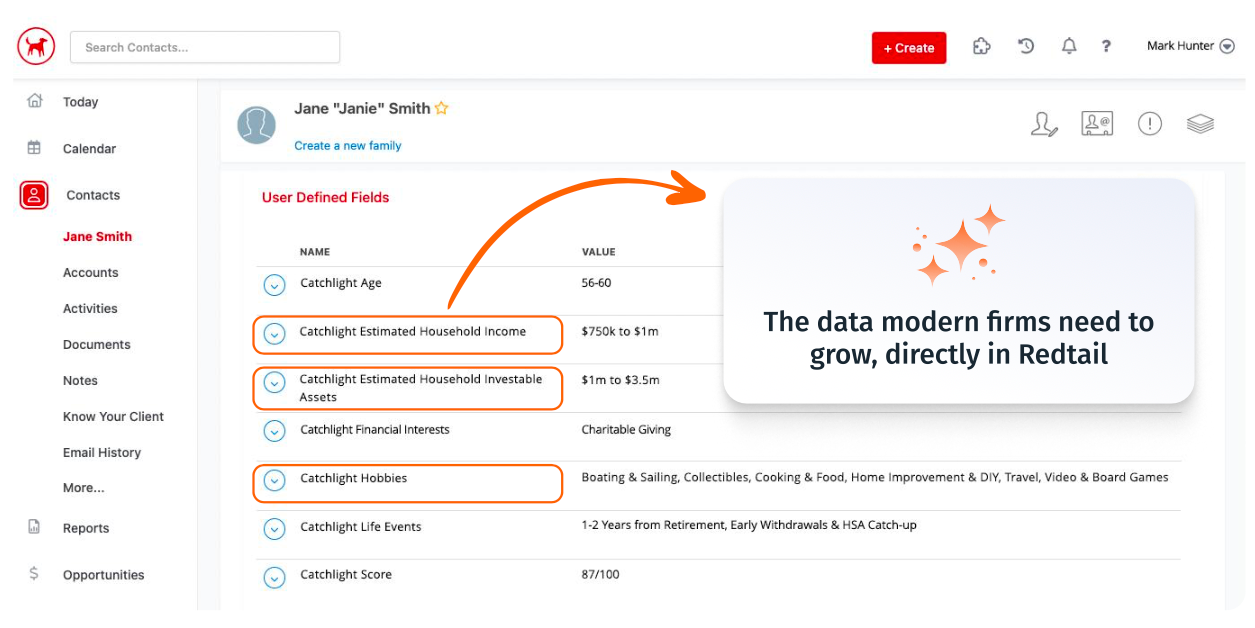Expand the Catchlight Age row chevron
Viewport: 1255px width, 628px height.
(x=274, y=285)
